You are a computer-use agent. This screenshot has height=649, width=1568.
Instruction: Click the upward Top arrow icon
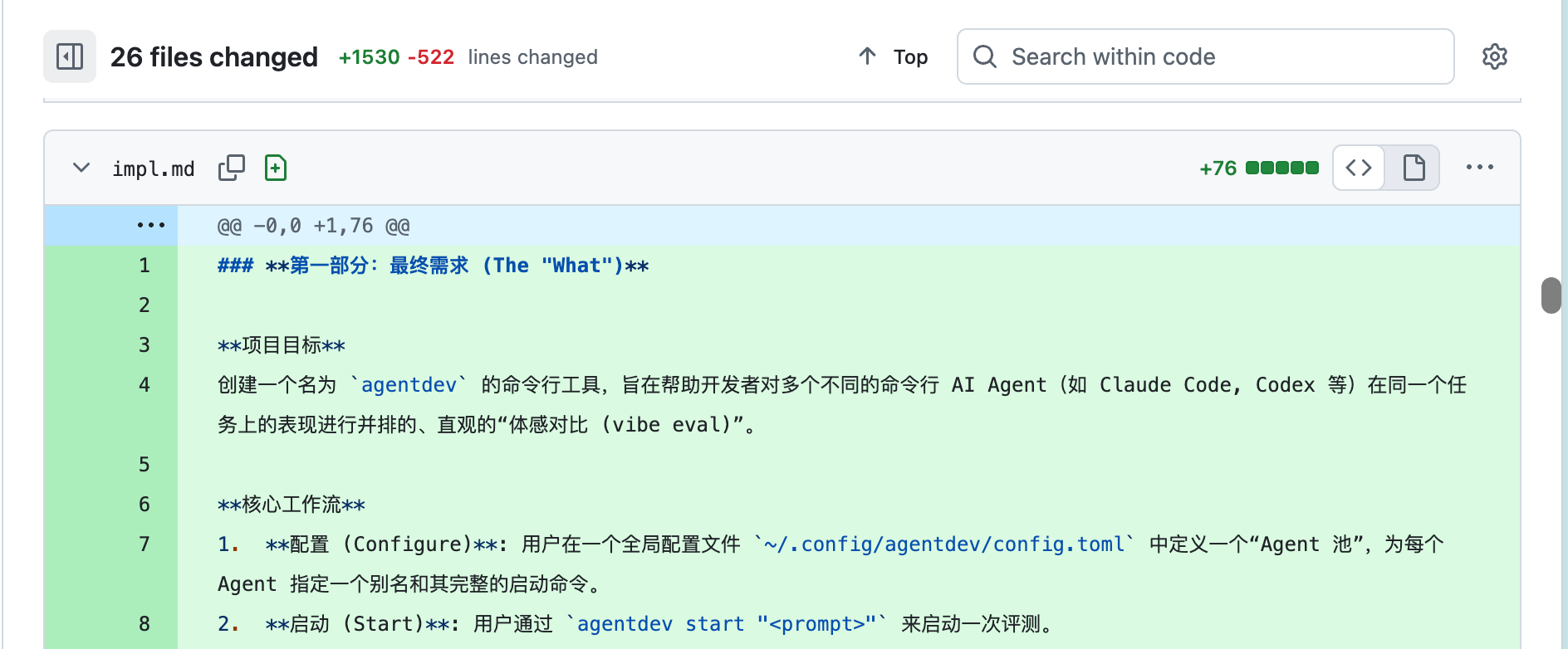tap(866, 56)
